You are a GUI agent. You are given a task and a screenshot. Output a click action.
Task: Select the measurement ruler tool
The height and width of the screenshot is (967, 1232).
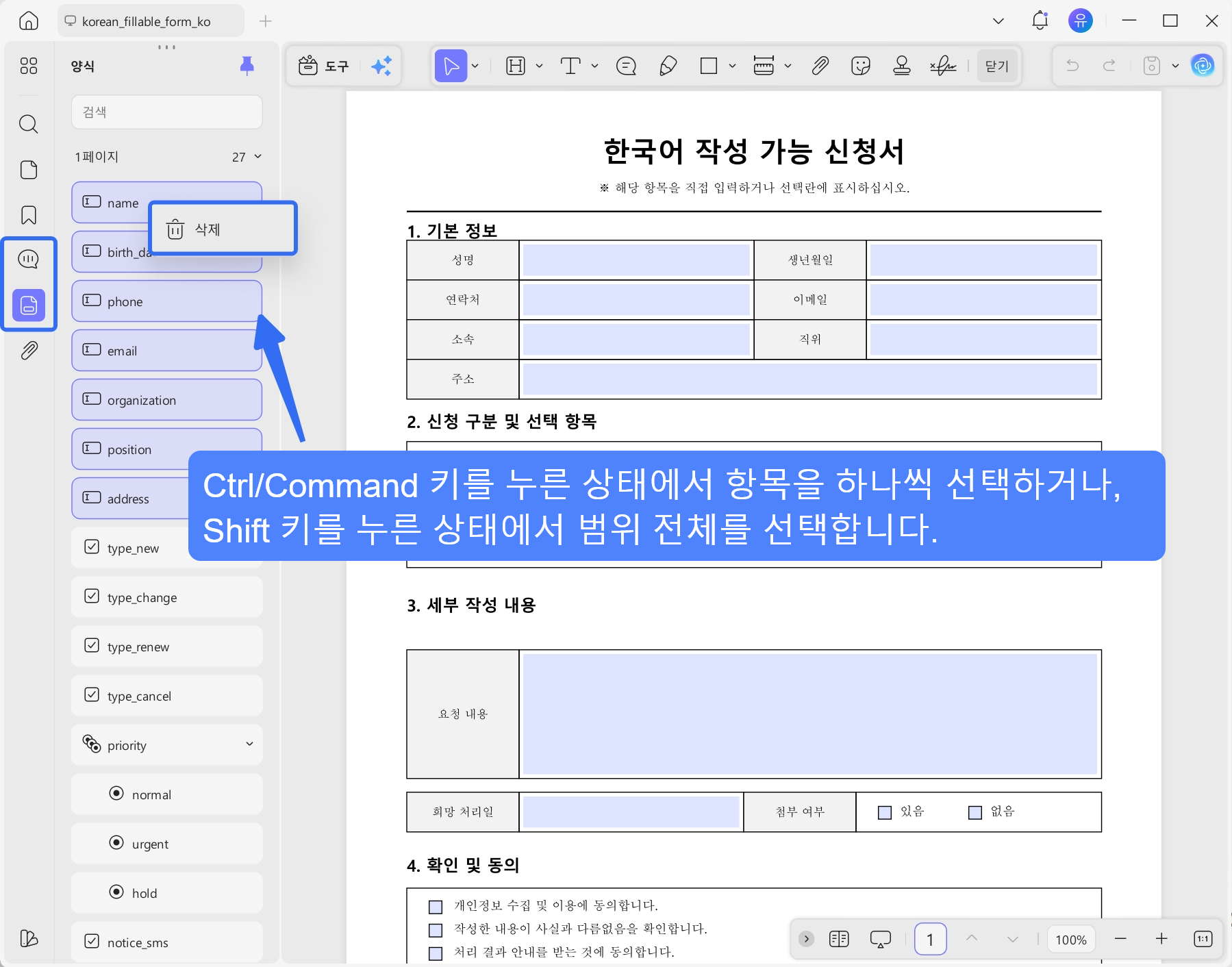pyautogui.click(x=764, y=66)
